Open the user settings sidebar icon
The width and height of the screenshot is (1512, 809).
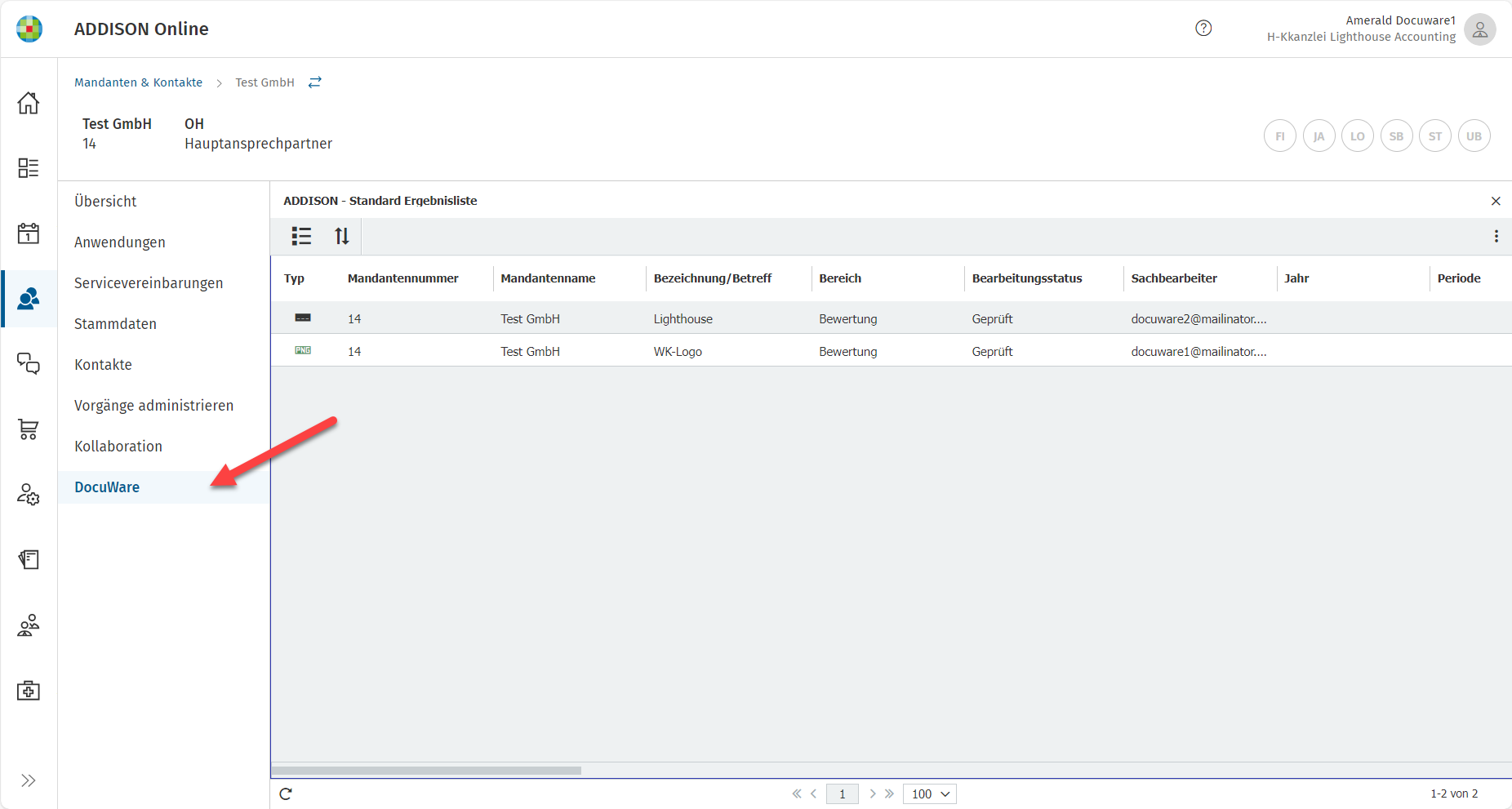29,495
